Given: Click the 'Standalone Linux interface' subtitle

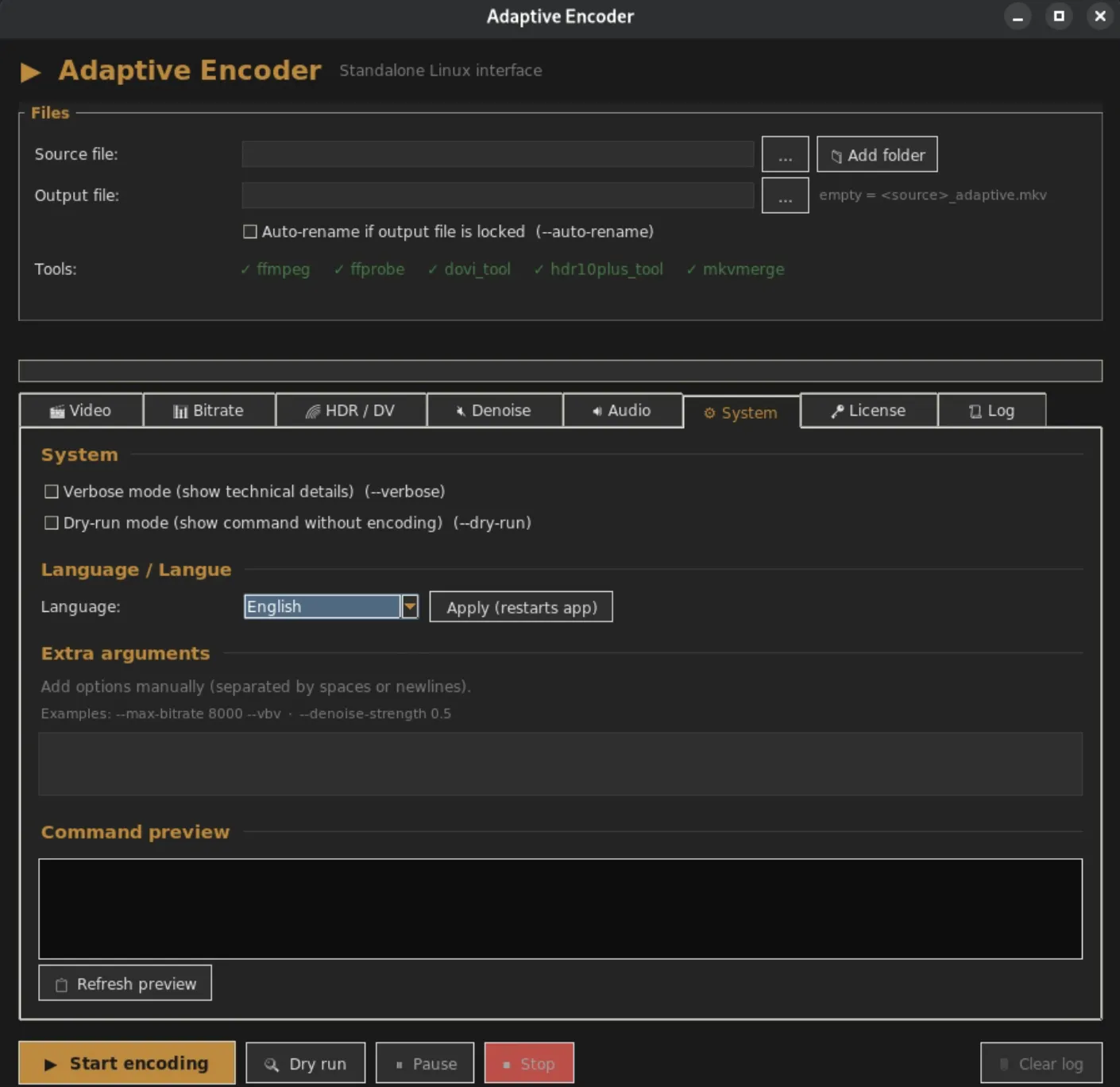Looking at the screenshot, I should 441,71.
